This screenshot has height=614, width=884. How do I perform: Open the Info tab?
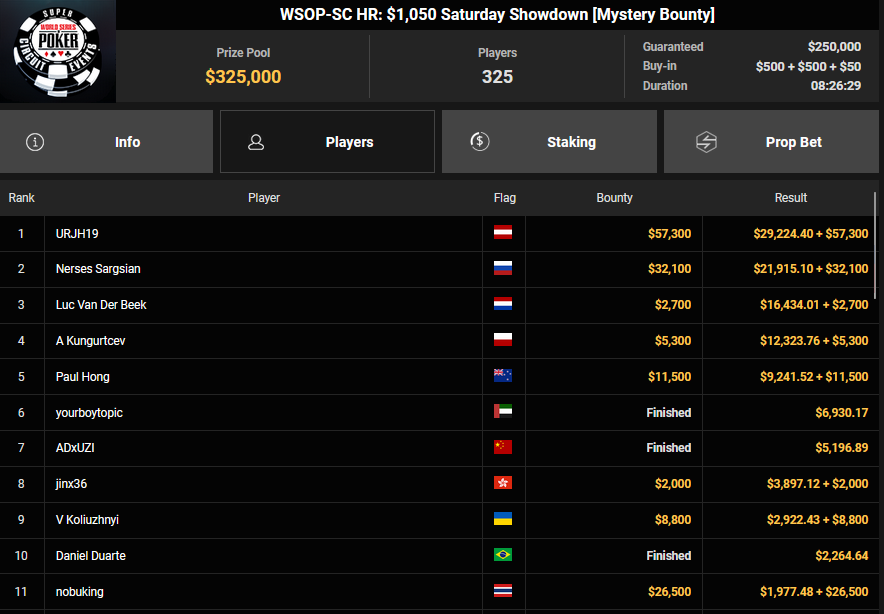[106, 142]
